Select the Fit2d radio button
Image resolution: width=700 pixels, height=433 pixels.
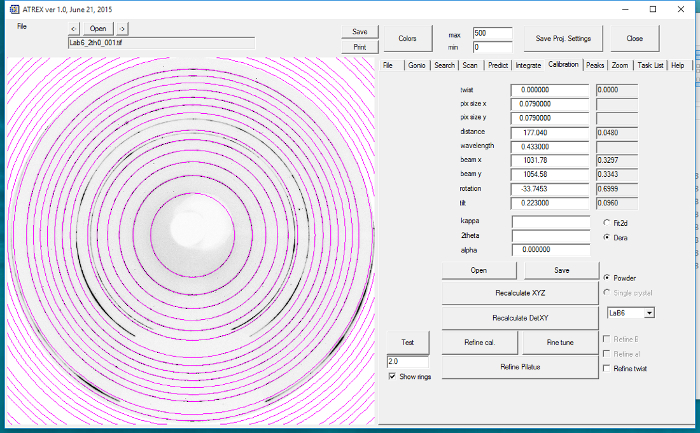606,222
